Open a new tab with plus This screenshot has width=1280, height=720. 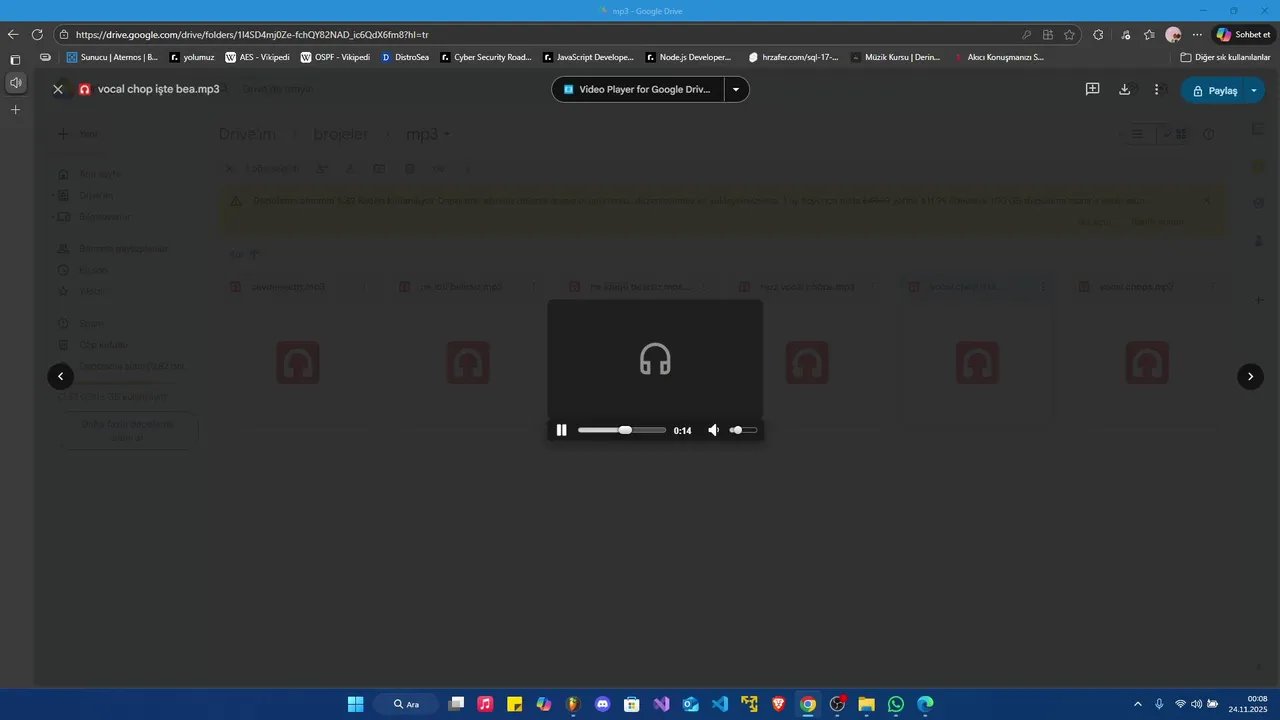15,109
